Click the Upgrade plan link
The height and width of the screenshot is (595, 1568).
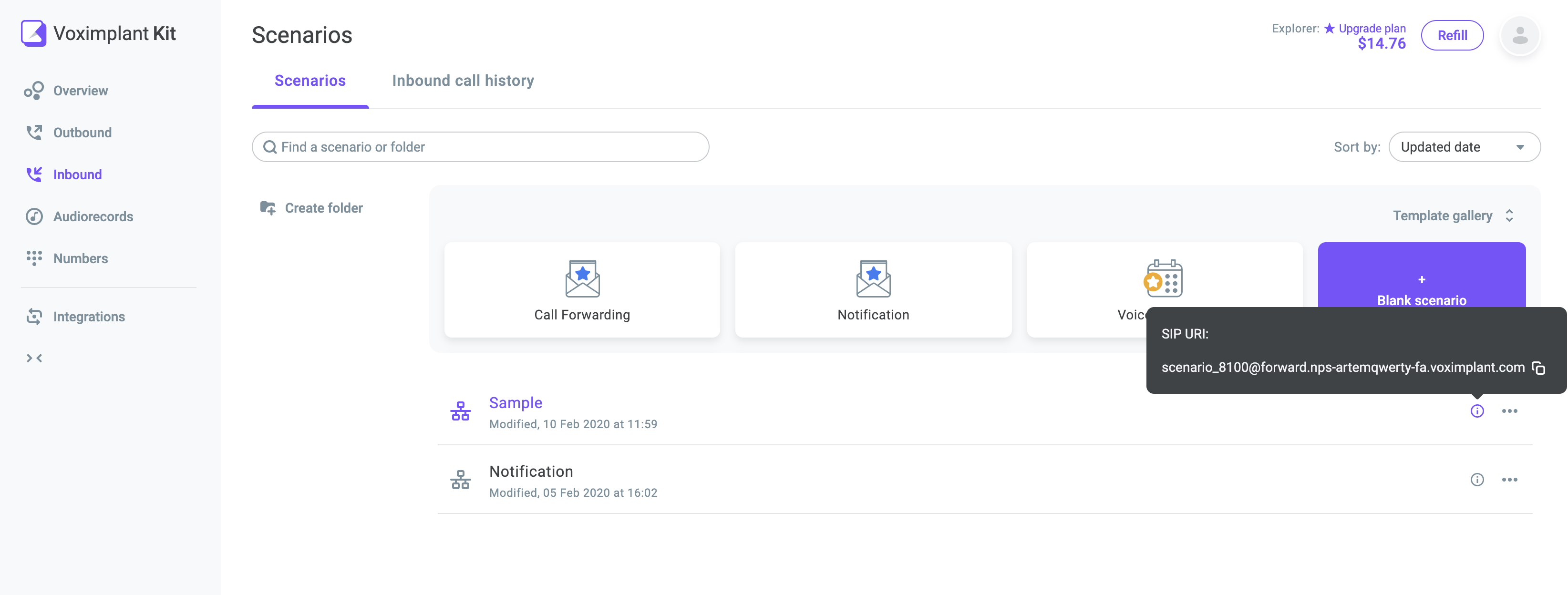(x=1372, y=29)
